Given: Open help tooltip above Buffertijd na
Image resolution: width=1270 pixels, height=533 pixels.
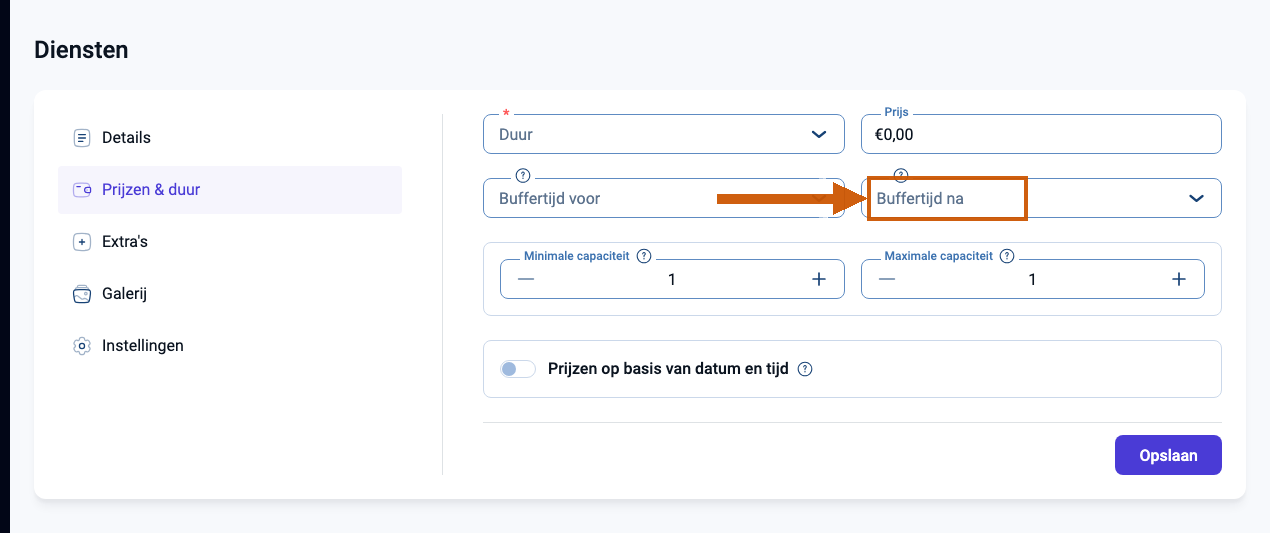Looking at the screenshot, I should (900, 174).
